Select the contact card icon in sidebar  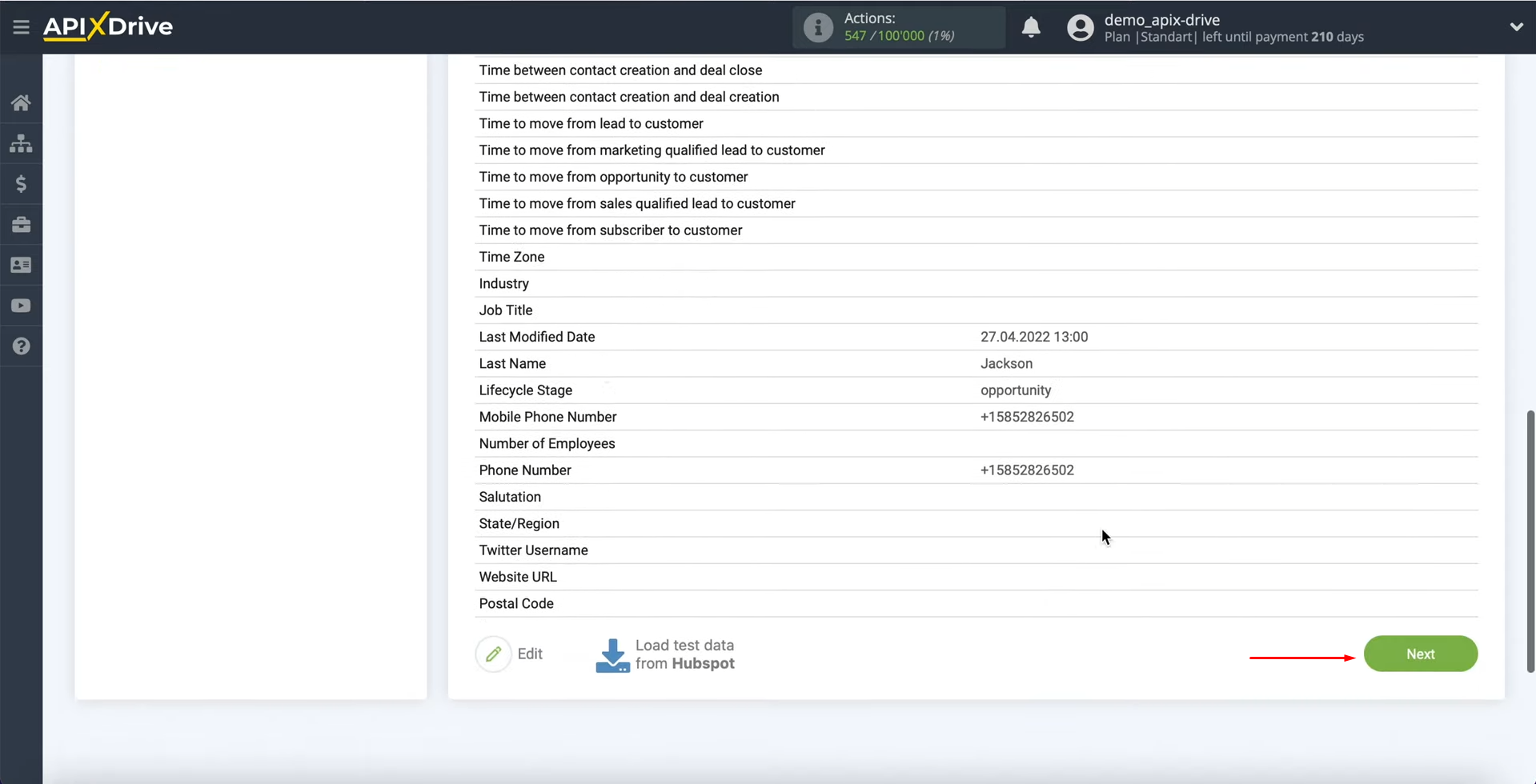click(x=21, y=265)
